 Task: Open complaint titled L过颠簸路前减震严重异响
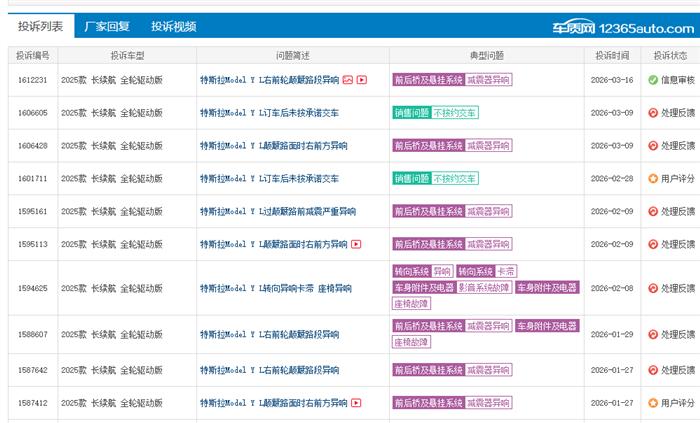277,211
